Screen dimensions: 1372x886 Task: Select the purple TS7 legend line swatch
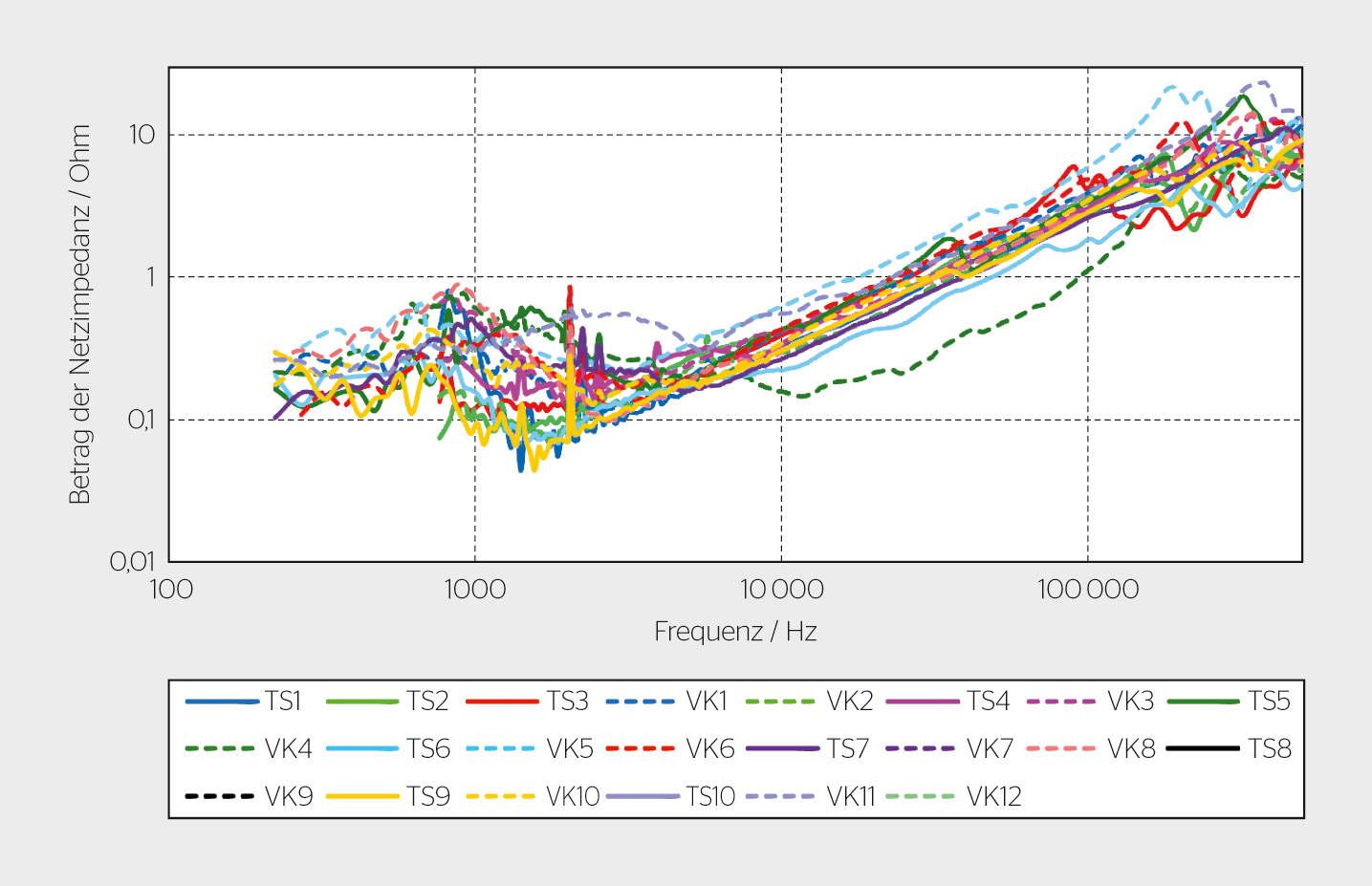782,748
